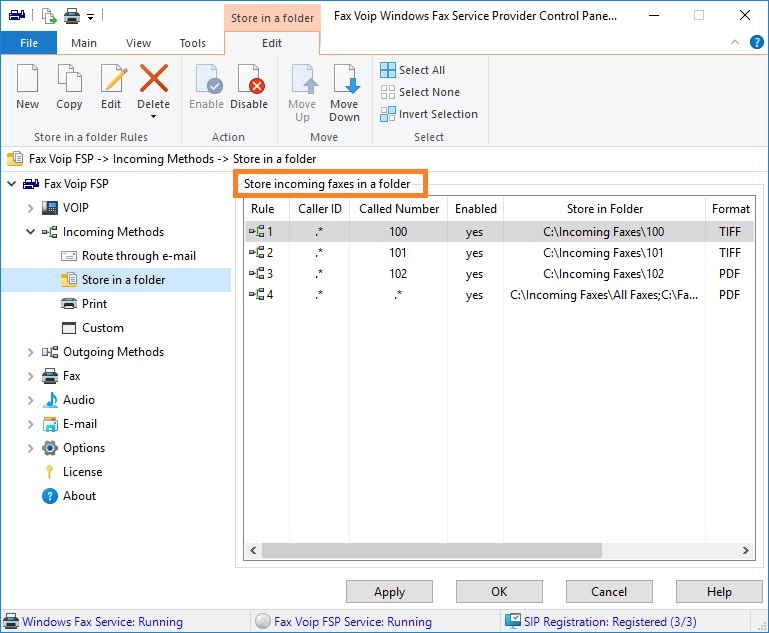Select rule 2 row icon
This screenshot has height=633, width=769.
click(x=256, y=253)
